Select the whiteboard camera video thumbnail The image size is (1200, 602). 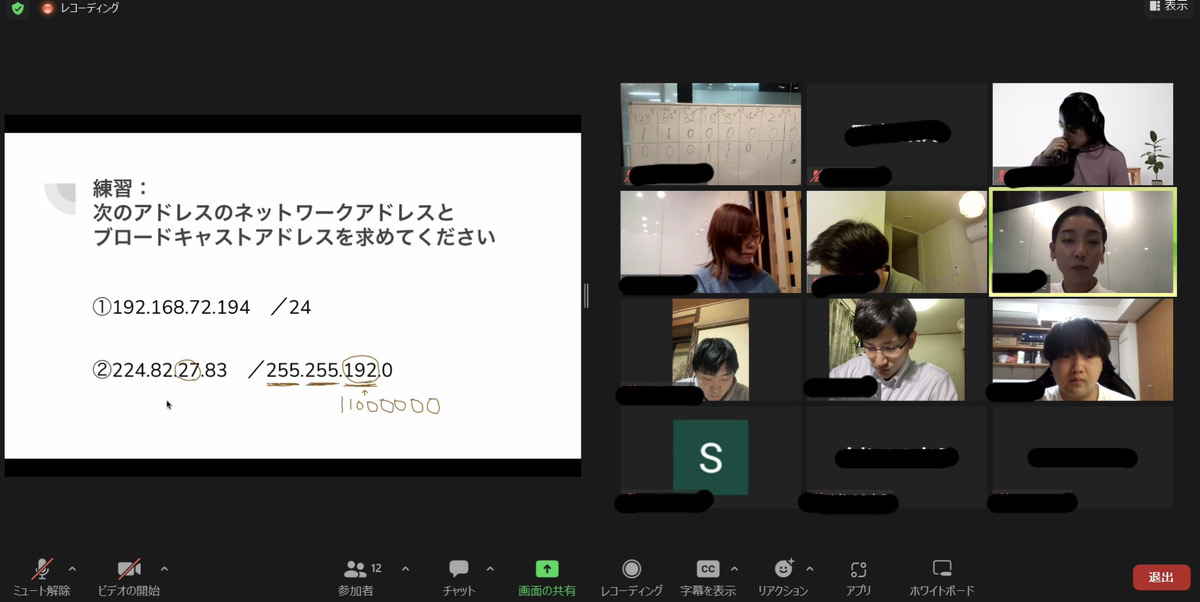click(710, 134)
